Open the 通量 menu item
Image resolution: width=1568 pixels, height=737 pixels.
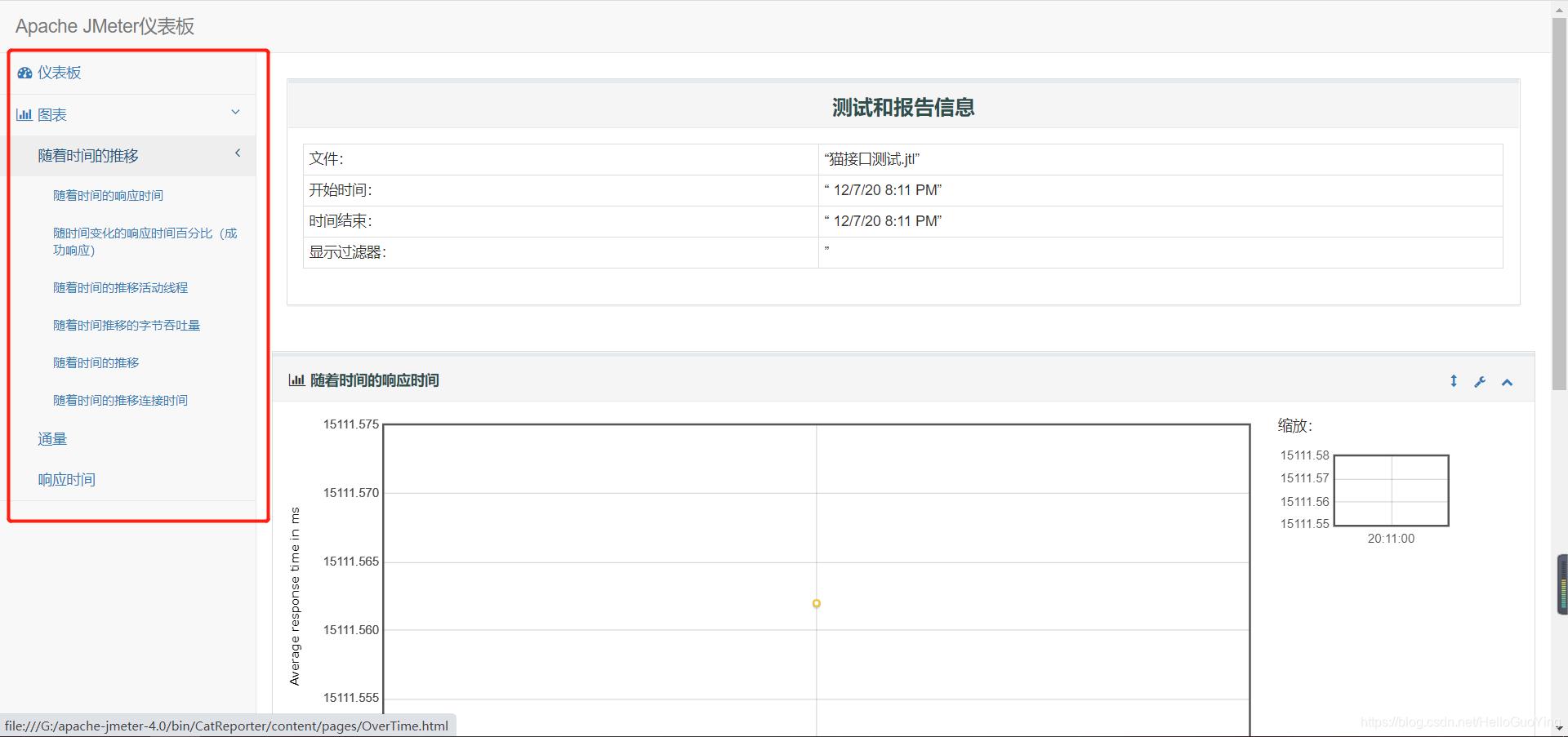(x=52, y=439)
